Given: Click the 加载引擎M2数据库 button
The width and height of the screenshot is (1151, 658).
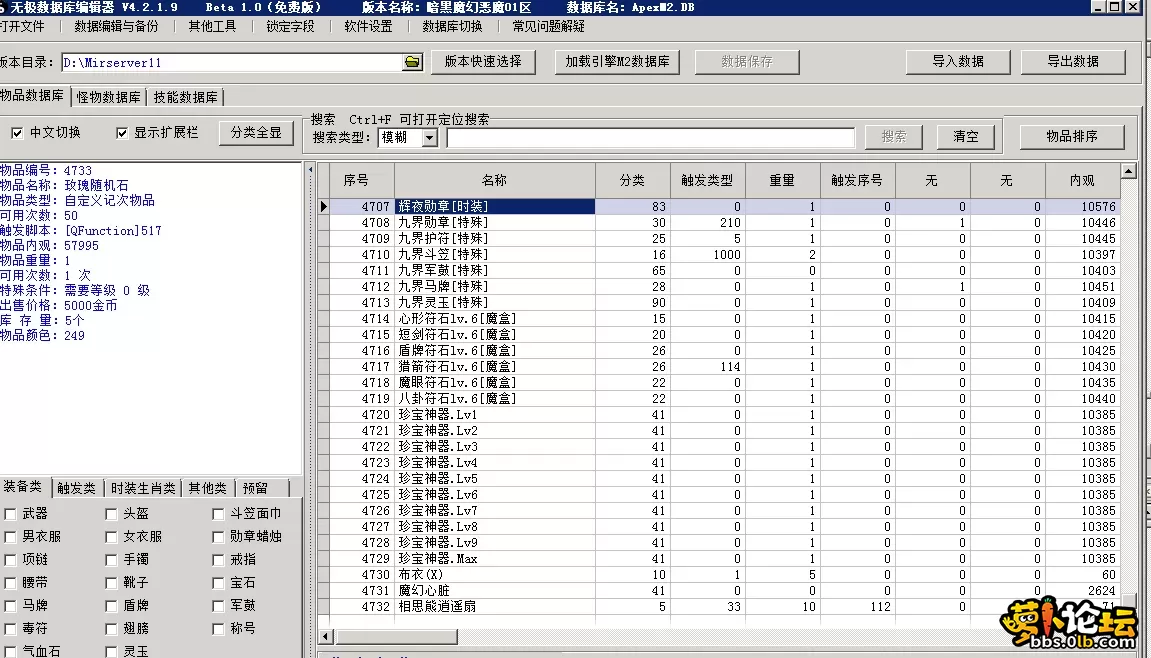Looking at the screenshot, I should (x=617, y=62).
